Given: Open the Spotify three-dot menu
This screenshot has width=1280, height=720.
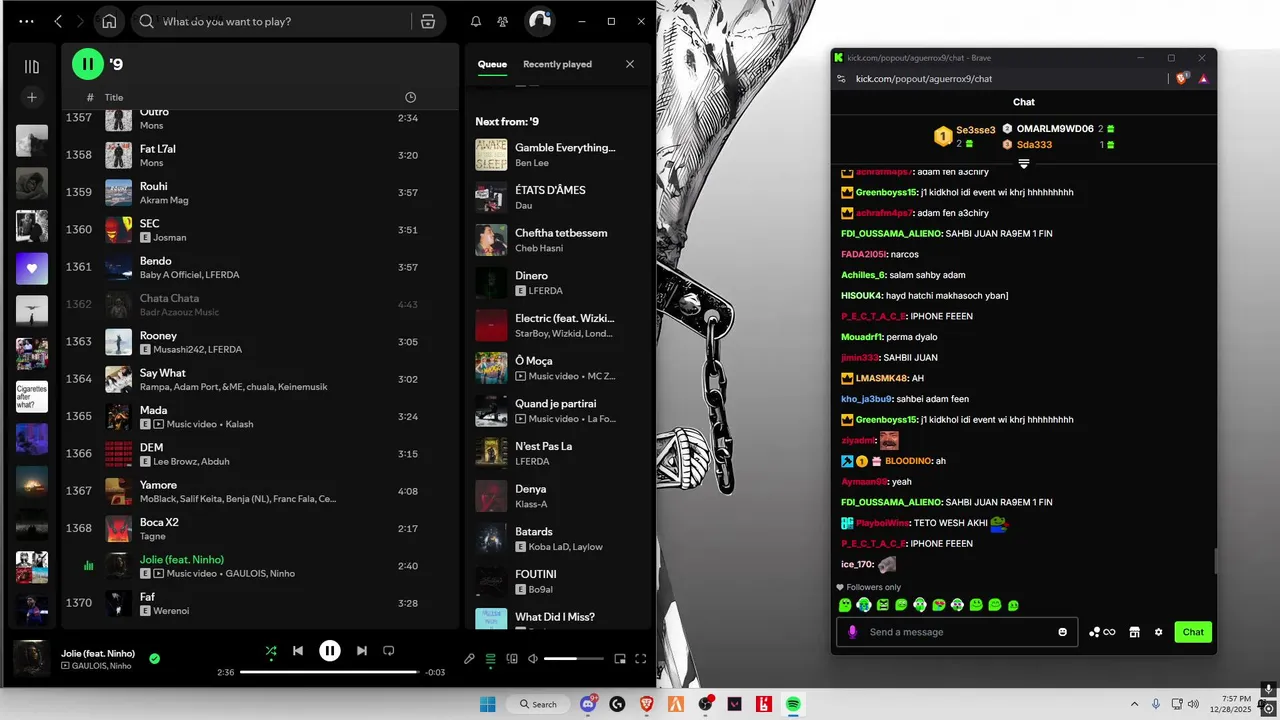Looking at the screenshot, I should (26, 21).
